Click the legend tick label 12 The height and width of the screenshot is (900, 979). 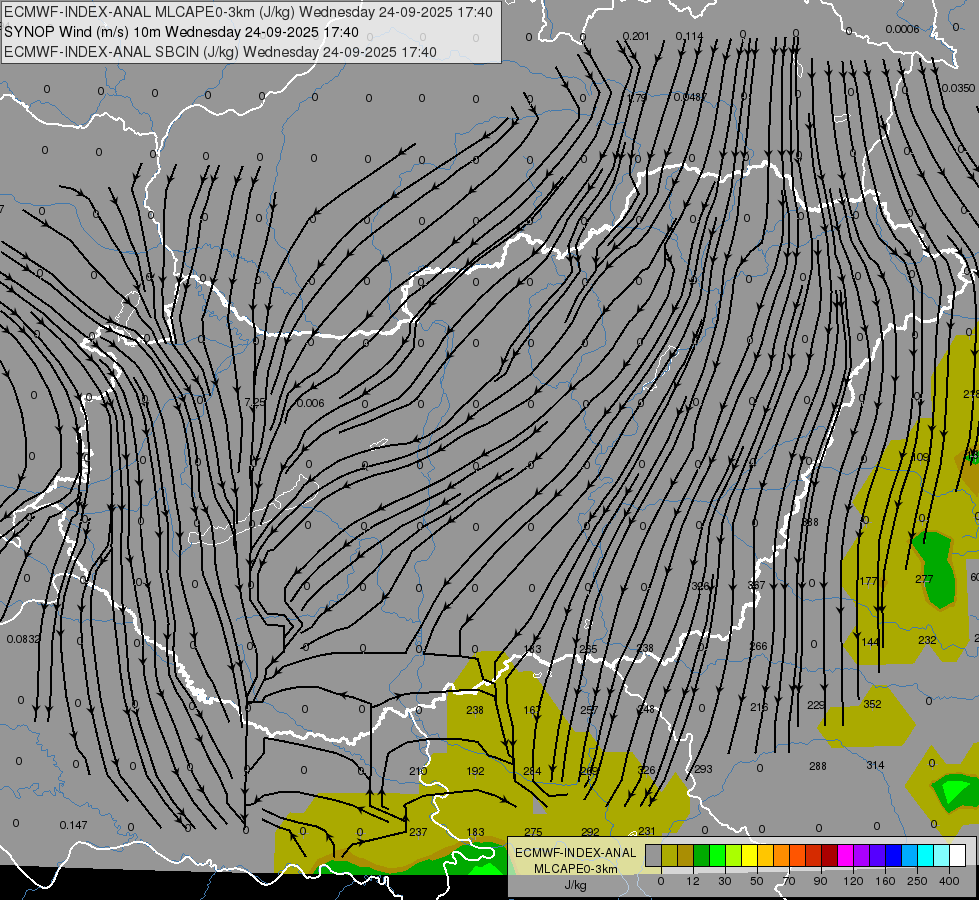point(693,881)
